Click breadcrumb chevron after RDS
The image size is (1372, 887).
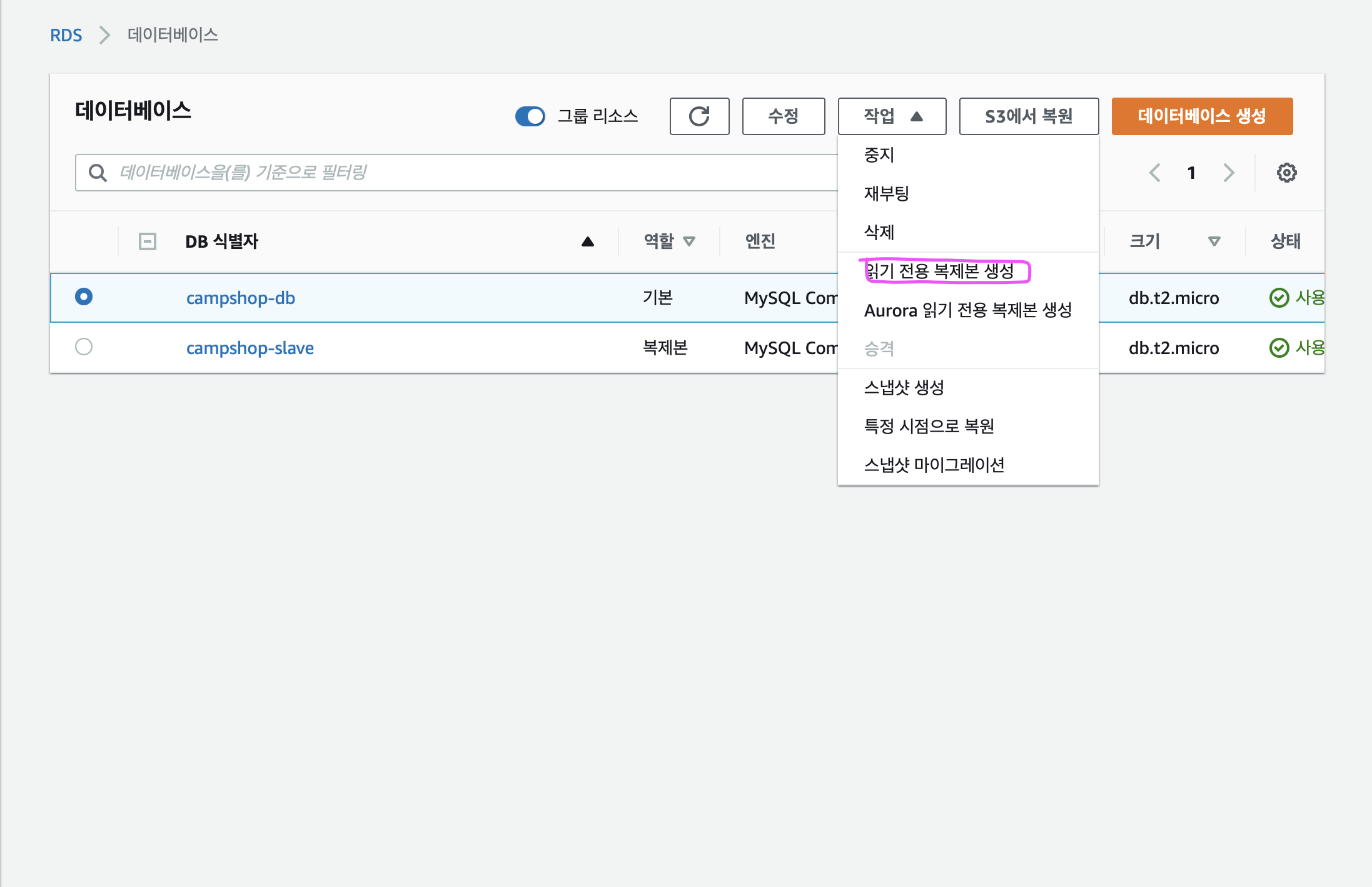(x=104, y=35)
